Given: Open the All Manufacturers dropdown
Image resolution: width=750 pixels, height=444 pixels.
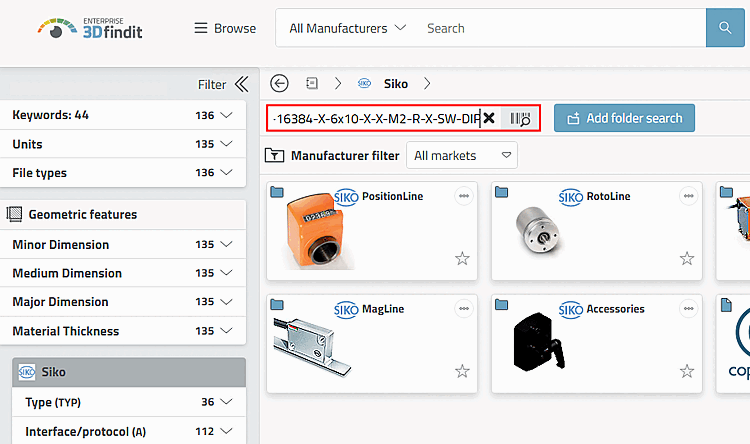Looking at the screenshot, I should tap(348, 28).
